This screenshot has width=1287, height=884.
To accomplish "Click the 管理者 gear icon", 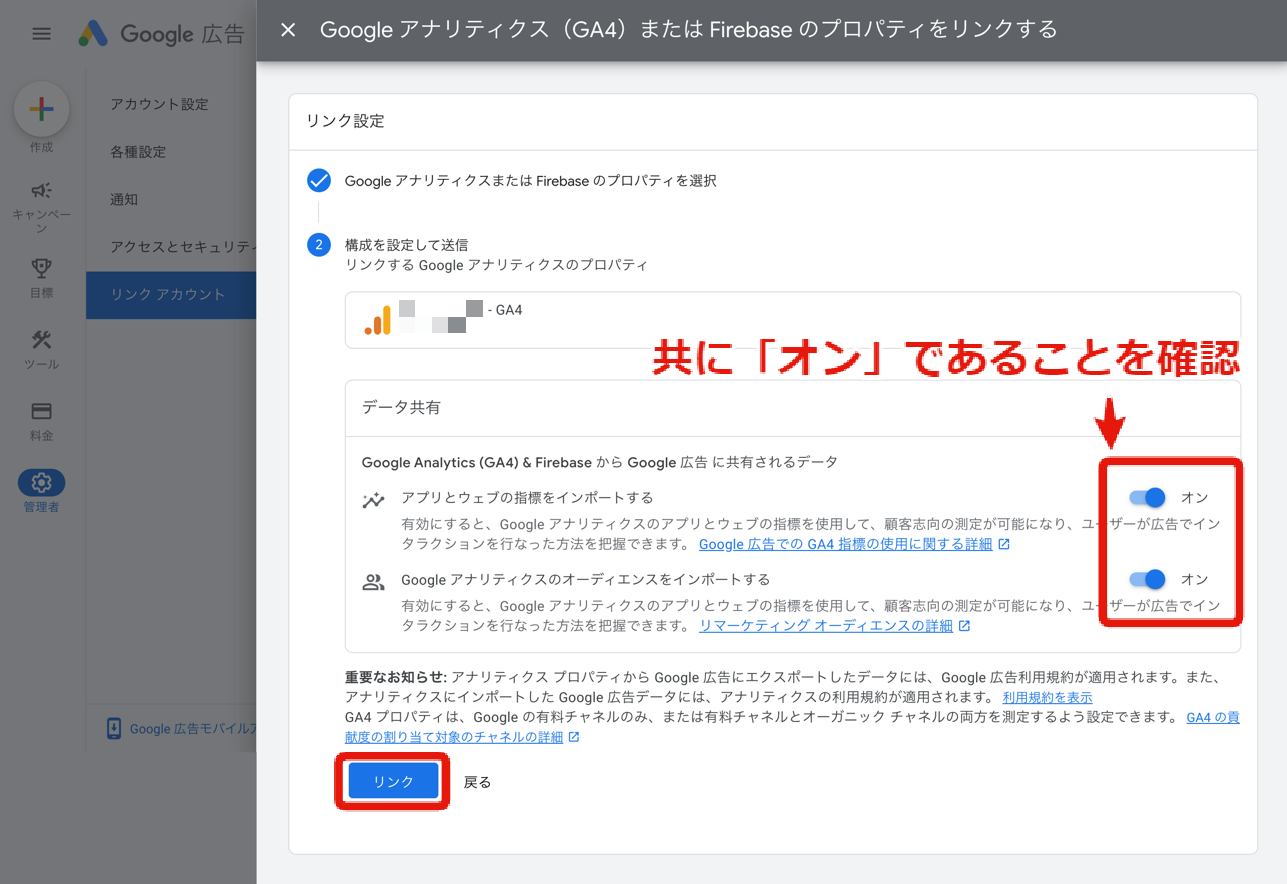I will pyautogui.click(x=41, y=481).
